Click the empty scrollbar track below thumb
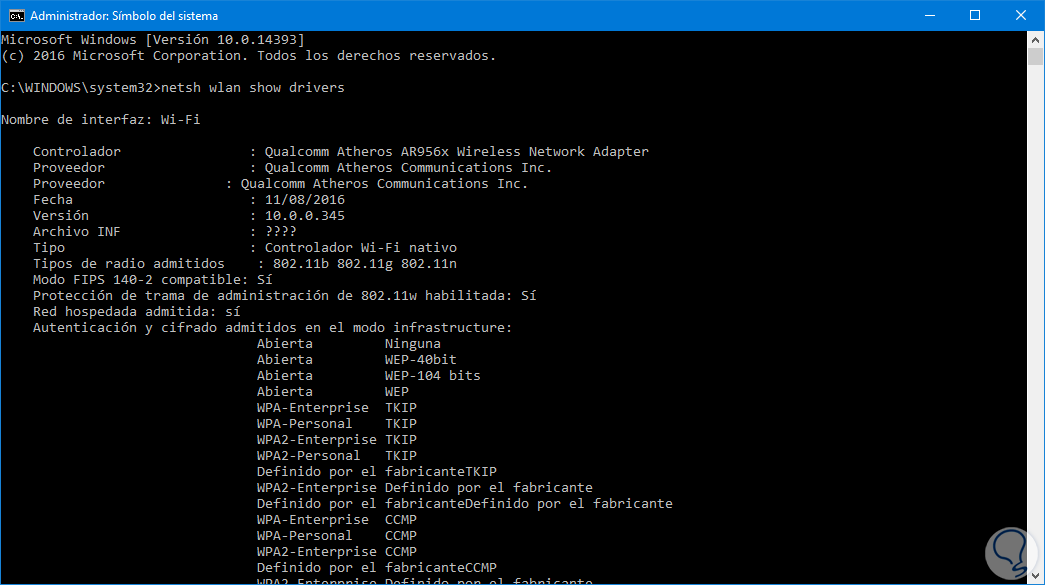This screenshot has height=585, width=1045. 1035,300
